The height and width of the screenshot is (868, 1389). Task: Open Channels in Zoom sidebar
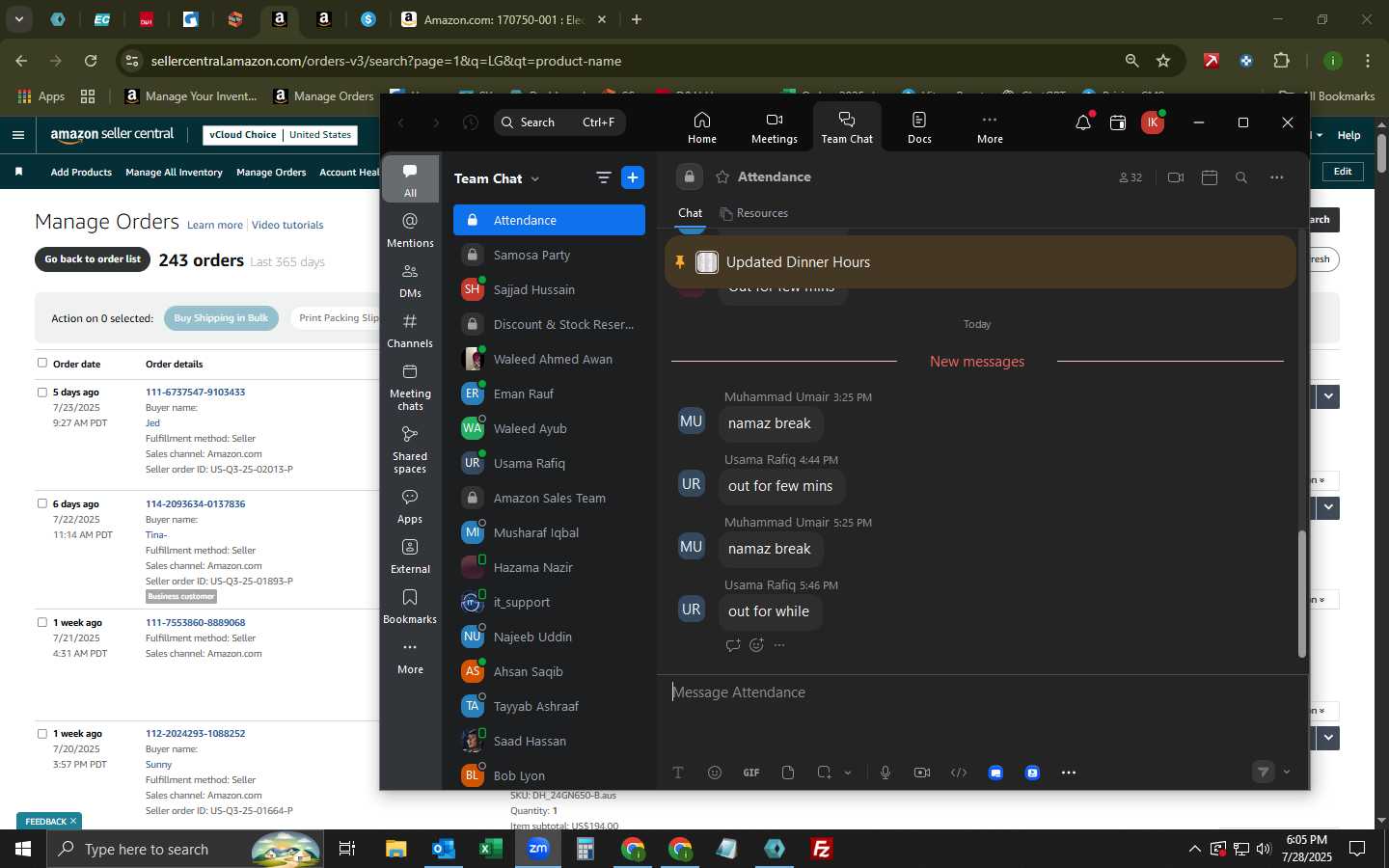pos(410,330)
